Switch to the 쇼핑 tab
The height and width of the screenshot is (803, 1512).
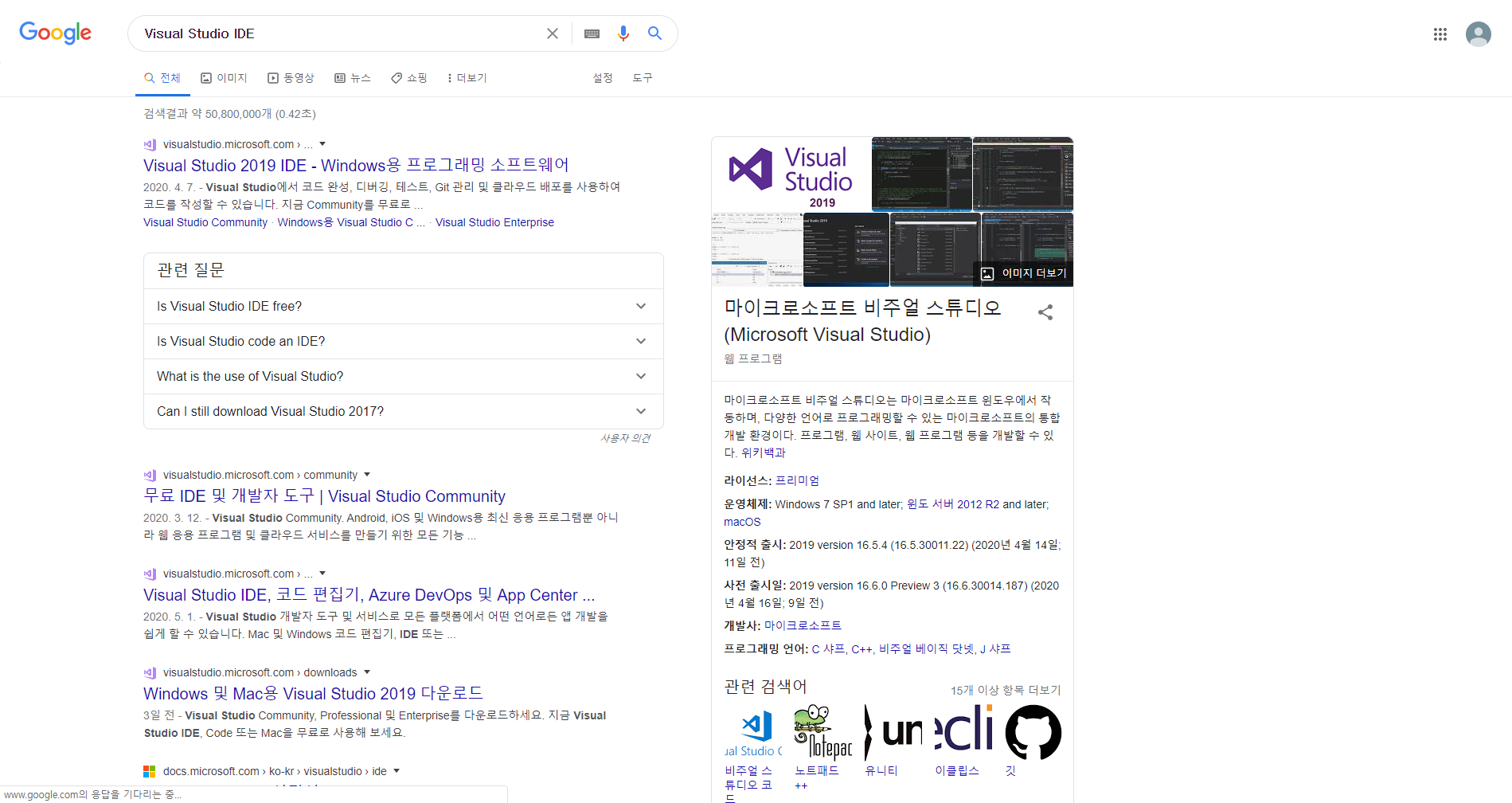pyautogui.click(x=409, y=78)
